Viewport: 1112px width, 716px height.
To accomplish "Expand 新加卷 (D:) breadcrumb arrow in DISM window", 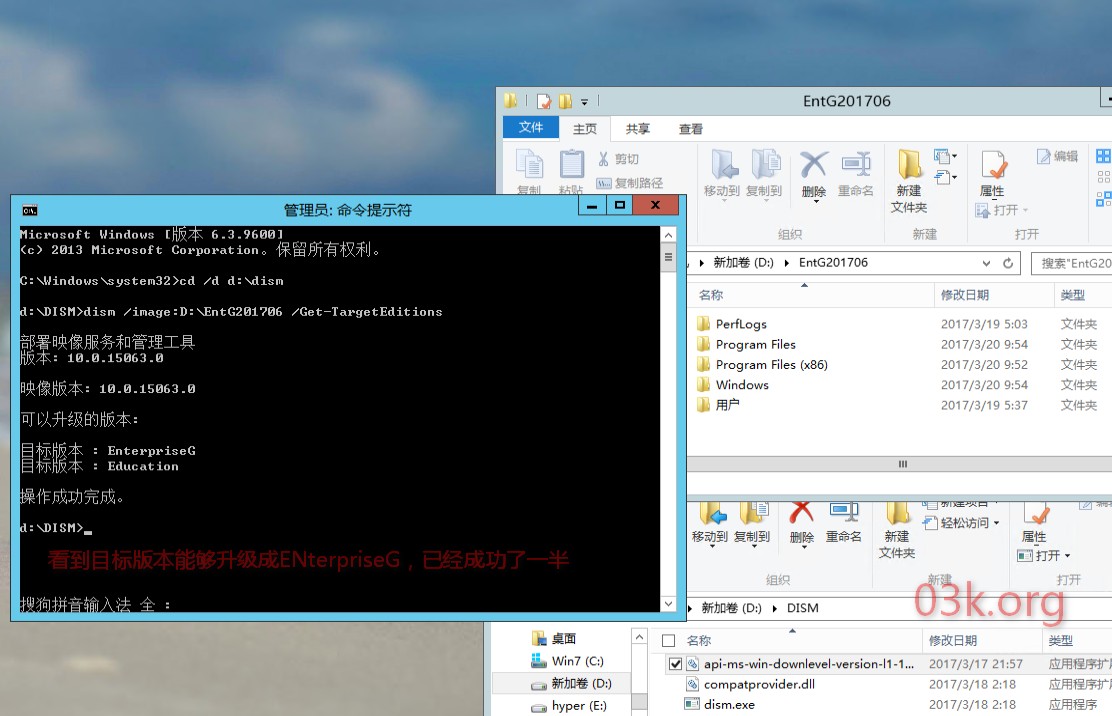I will 774,608.
